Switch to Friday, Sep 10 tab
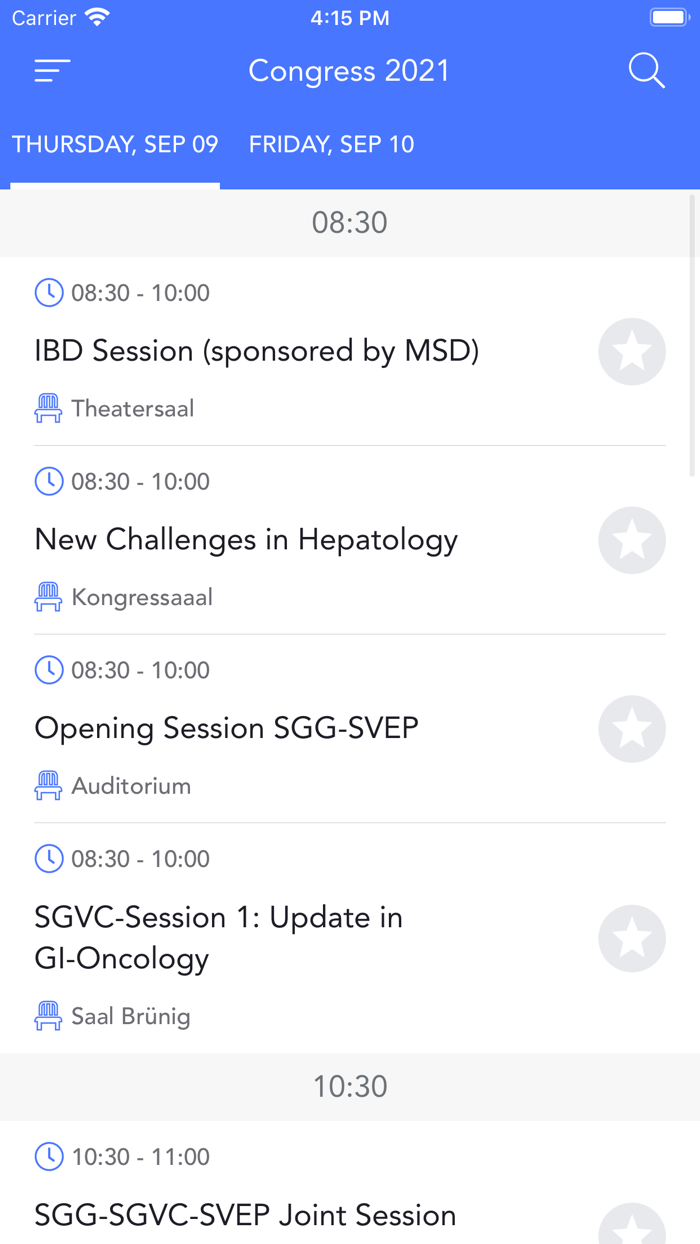The image size is (700, 1244). click(x=331, y=144)
